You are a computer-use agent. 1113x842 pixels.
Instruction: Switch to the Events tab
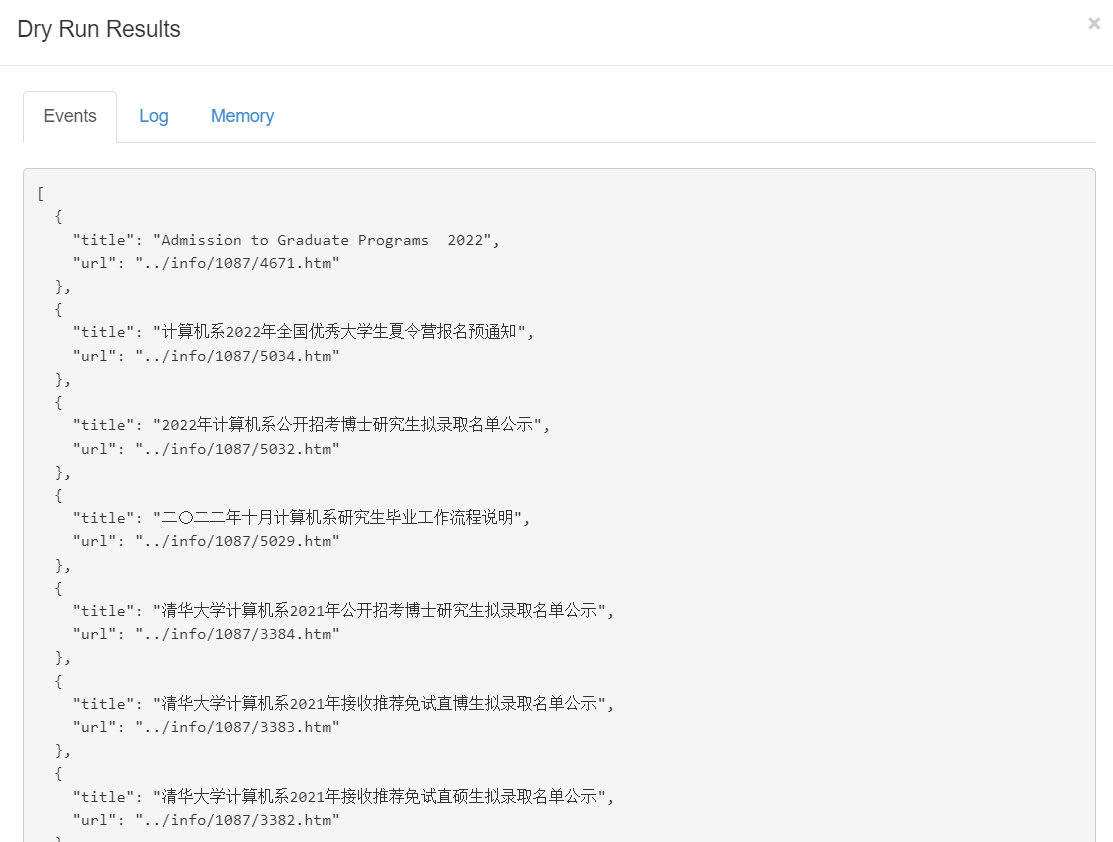point(70,116)
